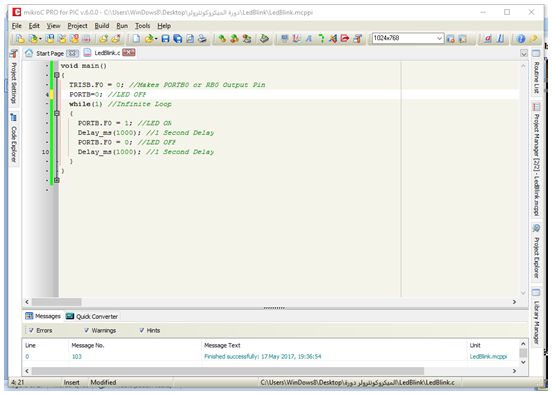
Task: Switch to the Quick Converter tab
Action: tap(92, 316)
